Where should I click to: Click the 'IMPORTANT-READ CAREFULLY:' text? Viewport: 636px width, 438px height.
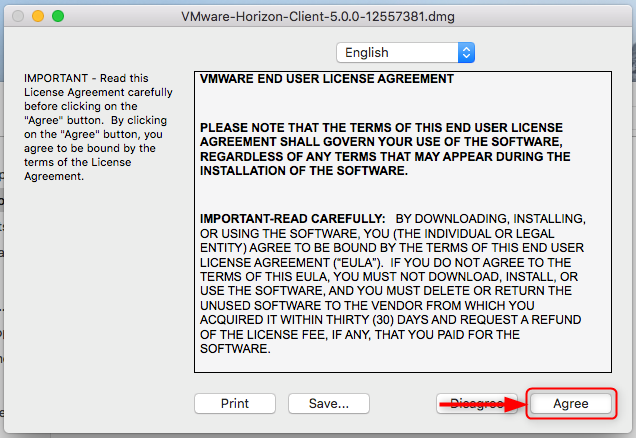[x=292, y=219]
